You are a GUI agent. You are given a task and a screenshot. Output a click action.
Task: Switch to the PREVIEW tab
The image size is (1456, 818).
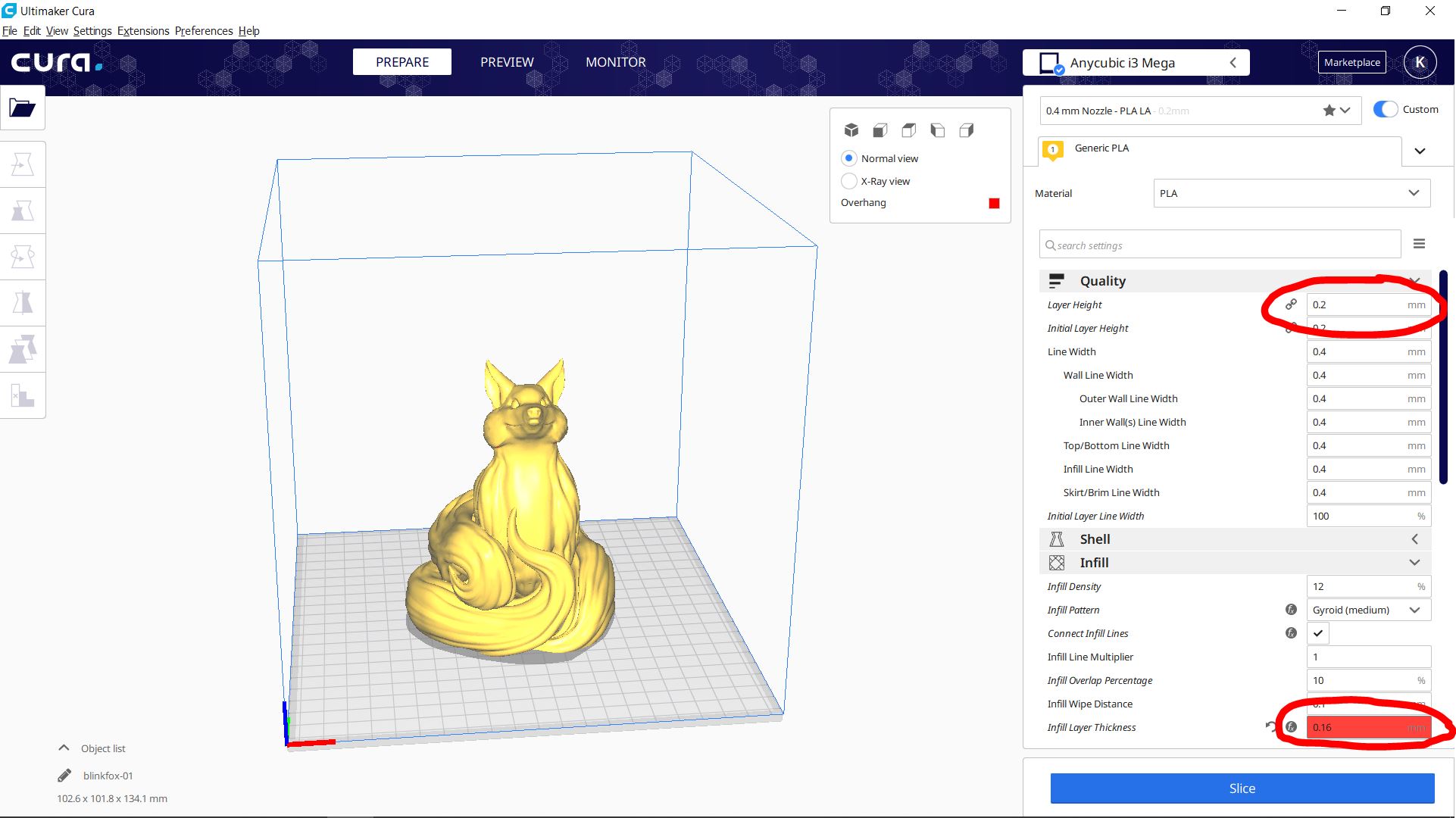click(506, 62)
